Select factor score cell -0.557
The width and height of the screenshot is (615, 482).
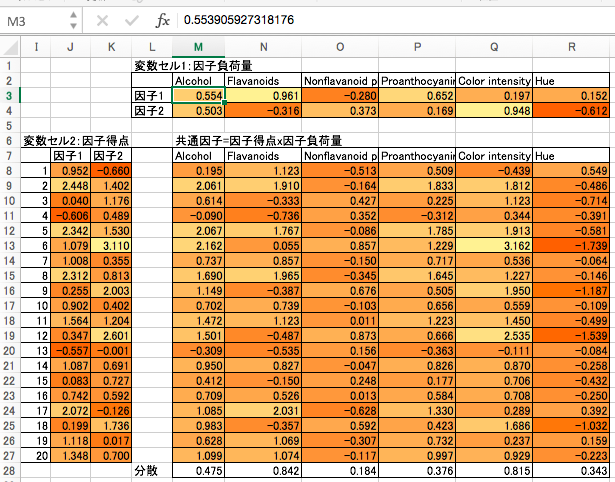pos(71,351)
